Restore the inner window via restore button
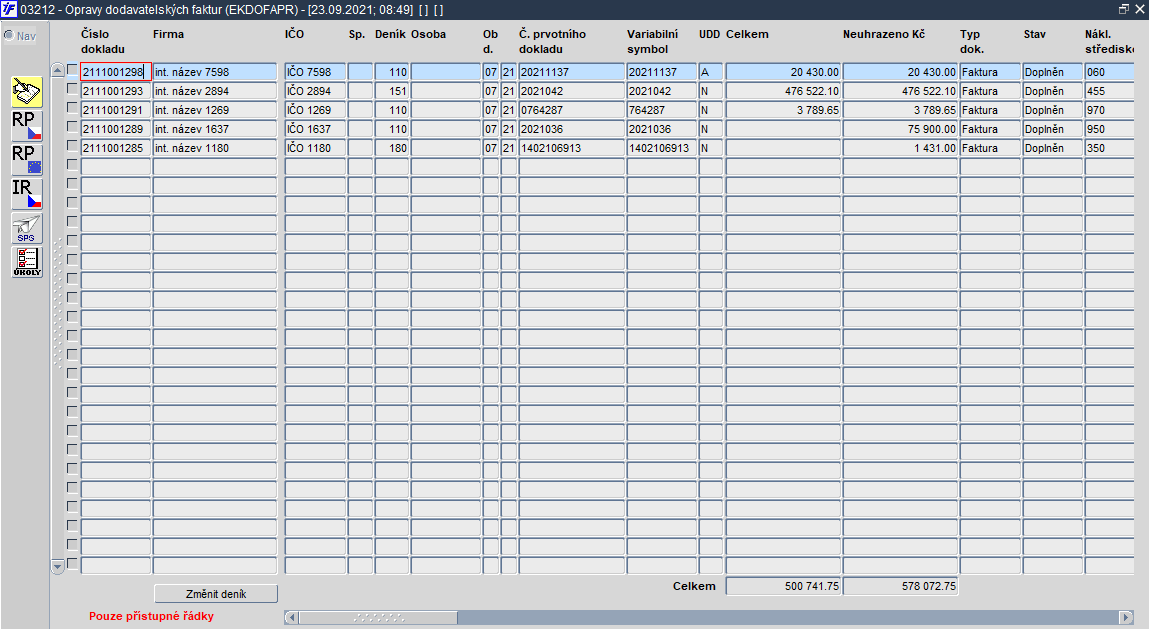The height and width of the screenshot is (629, 1149). click(x=1124, y=9)
